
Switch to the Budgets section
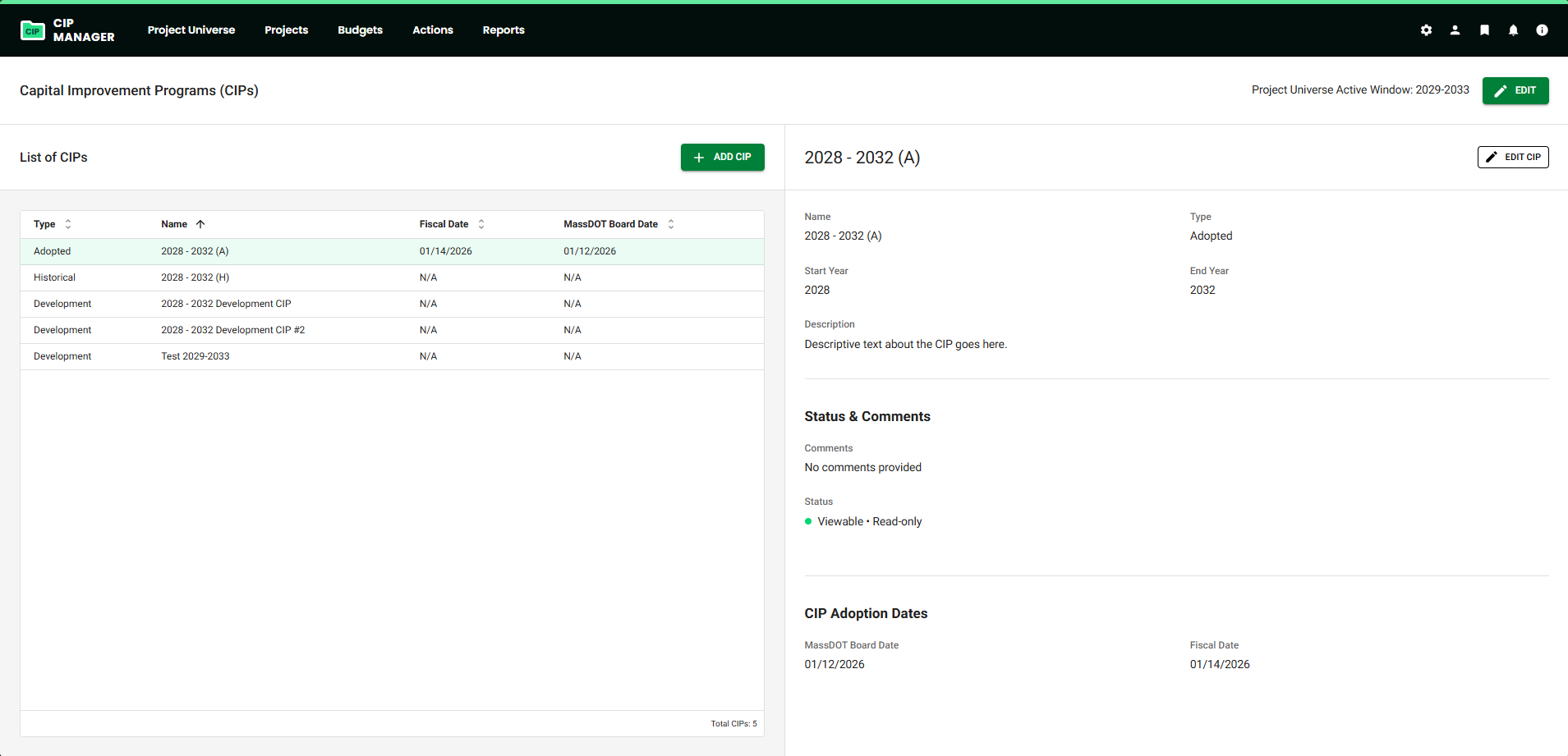point(360,30)
